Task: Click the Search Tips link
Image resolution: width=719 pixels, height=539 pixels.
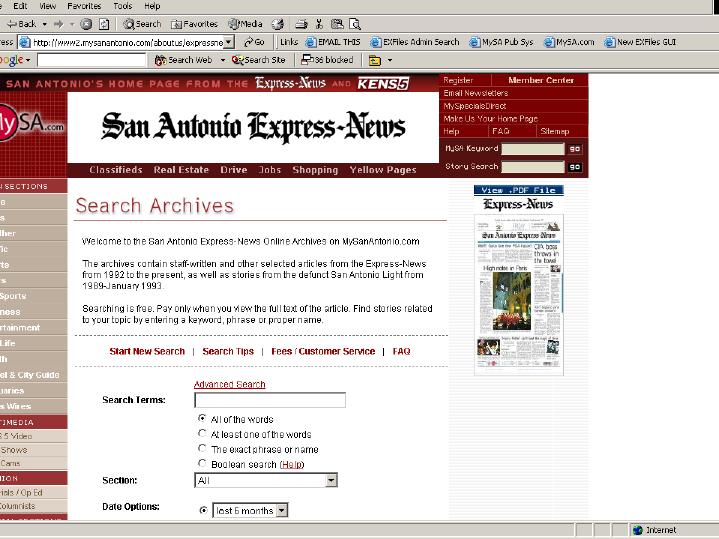Action: coord(228,351)
